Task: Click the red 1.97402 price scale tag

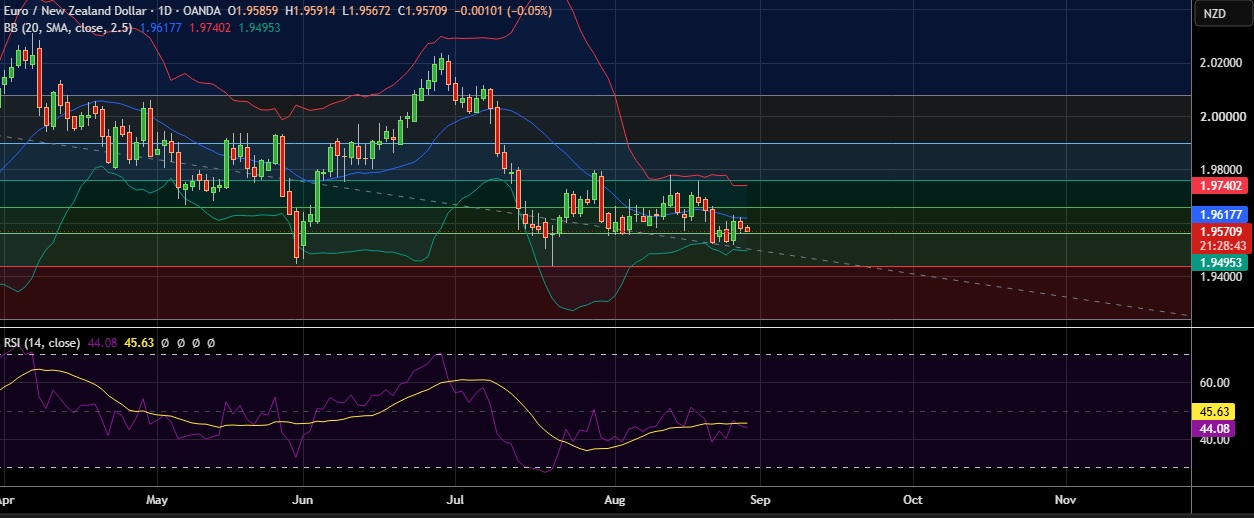Action: pos(1220,186)
